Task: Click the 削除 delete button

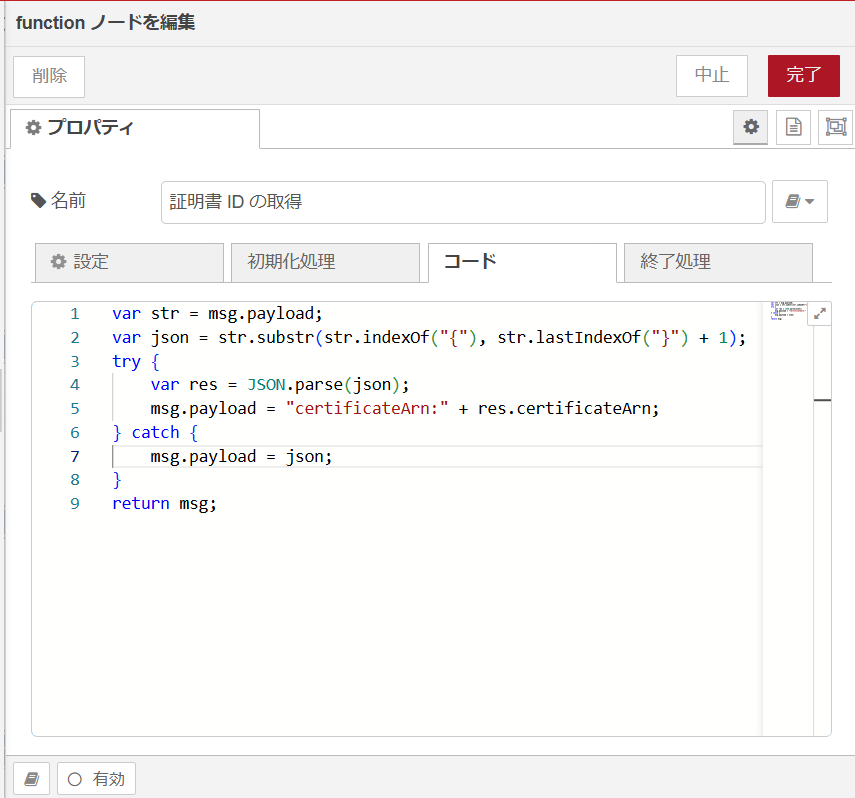Action: coord(49,76)
